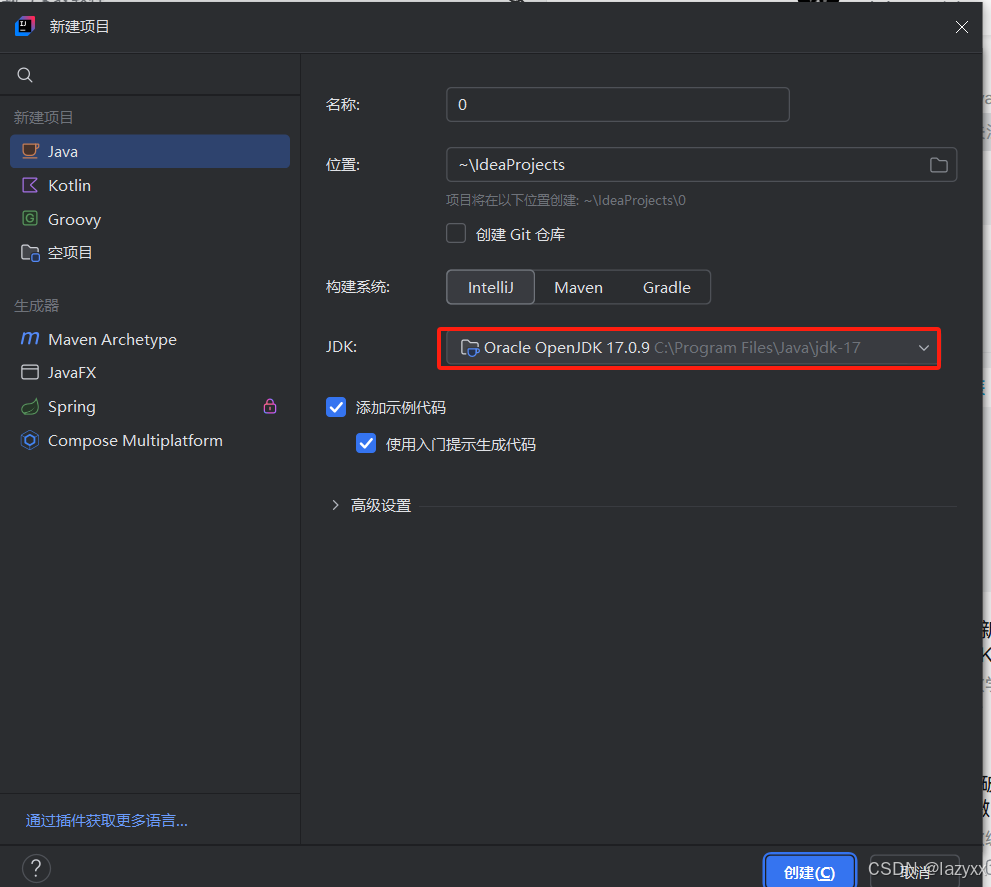991x887 pixels.
Task: Select Gradle build system
Action: [x=666, y=288]
